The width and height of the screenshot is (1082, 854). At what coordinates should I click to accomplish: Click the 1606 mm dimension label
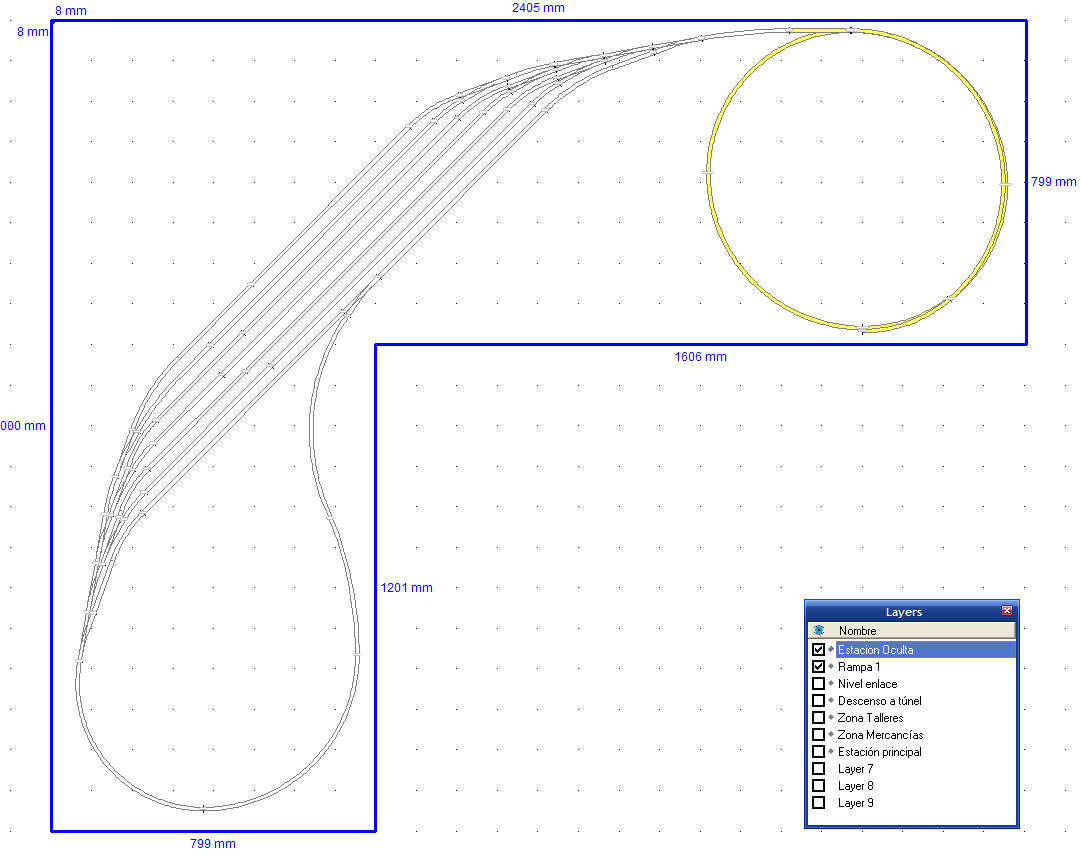coord(700,357)
